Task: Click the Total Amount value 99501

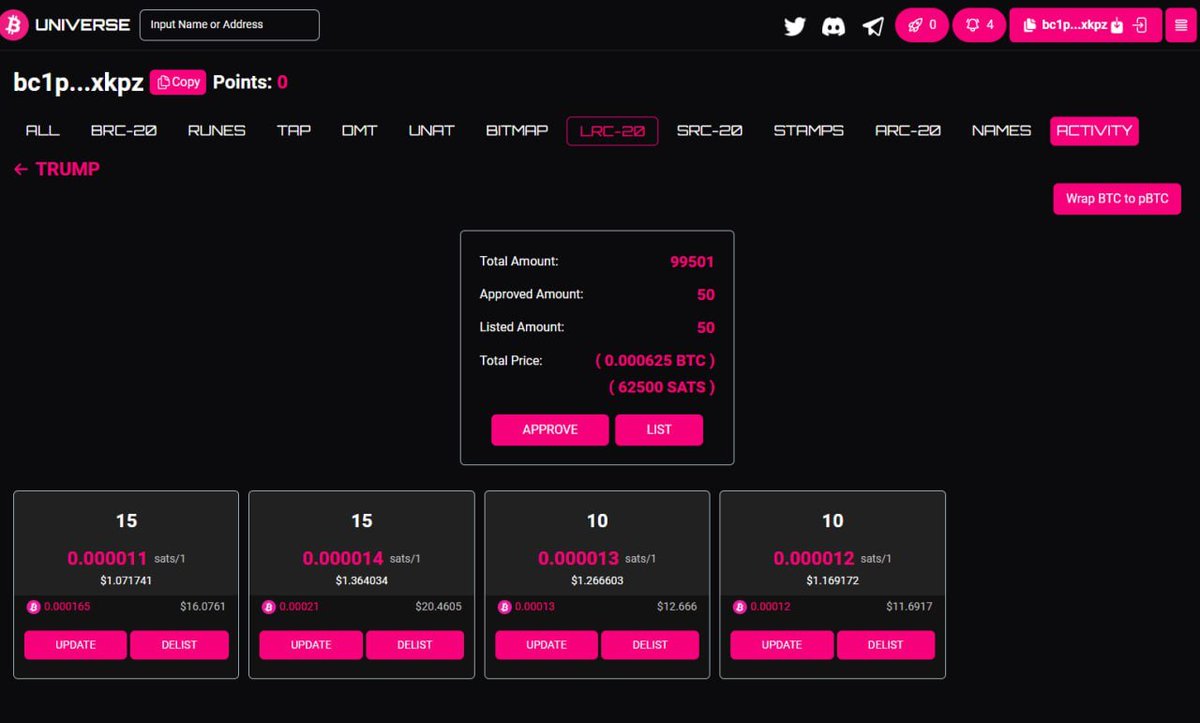Action: [x=692, y=262]
